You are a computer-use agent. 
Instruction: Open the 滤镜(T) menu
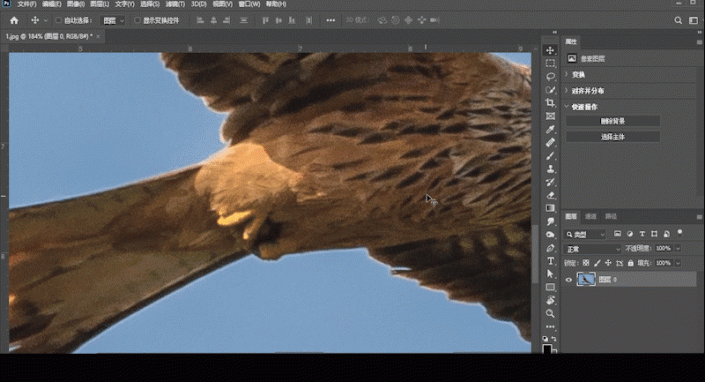[x=175, y=4]
